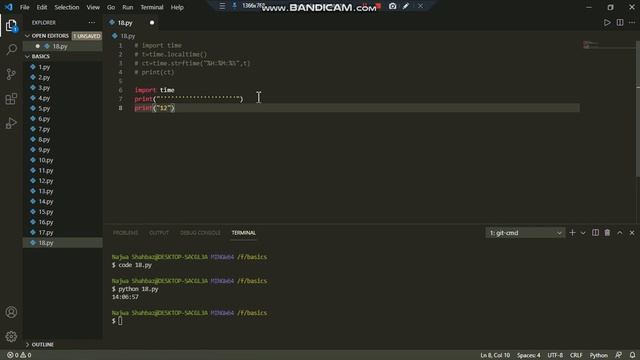Maximize the terminal panel size
Viewport: 640px width, 360px height.
(x=620, y=233)
